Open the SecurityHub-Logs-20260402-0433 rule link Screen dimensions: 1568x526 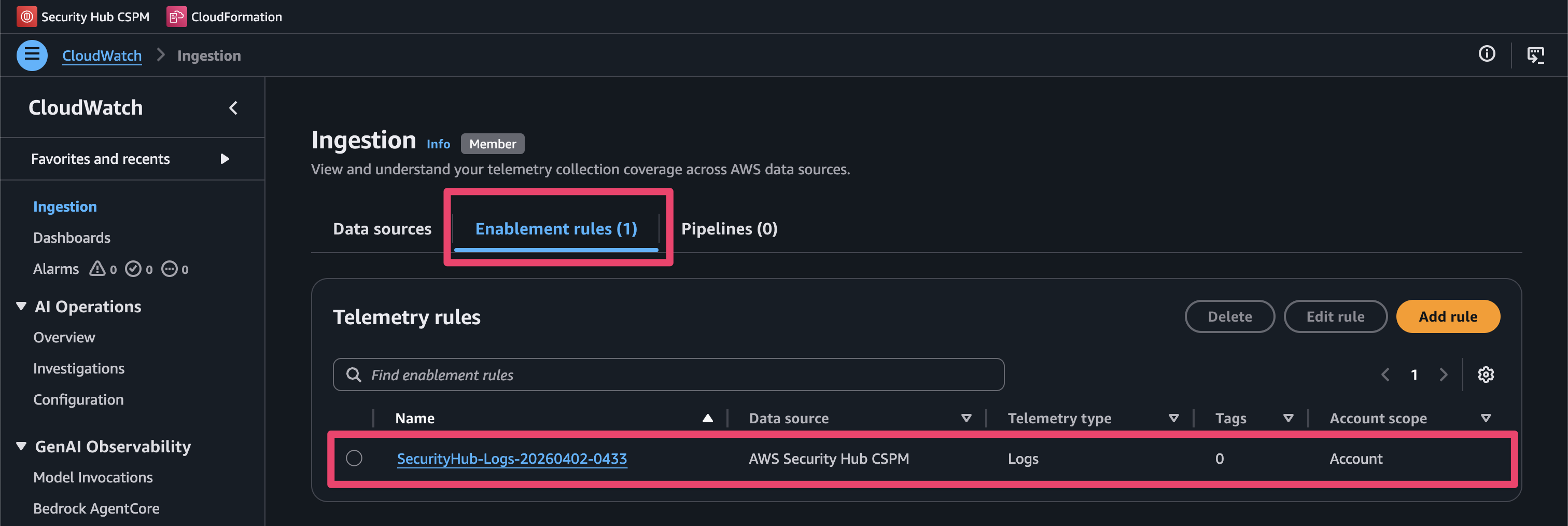[511, 459]
